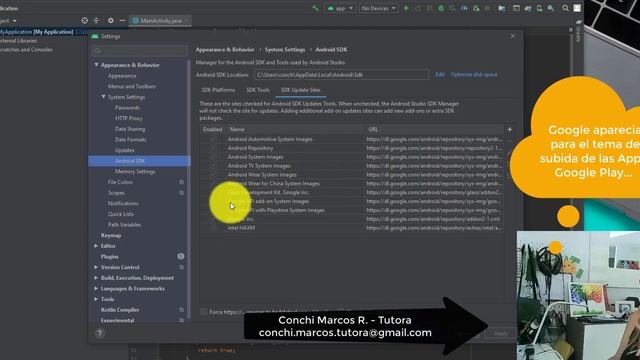640x360 pixels.
Task: Enable the Force https checkbox
Action: pos(204,312)
